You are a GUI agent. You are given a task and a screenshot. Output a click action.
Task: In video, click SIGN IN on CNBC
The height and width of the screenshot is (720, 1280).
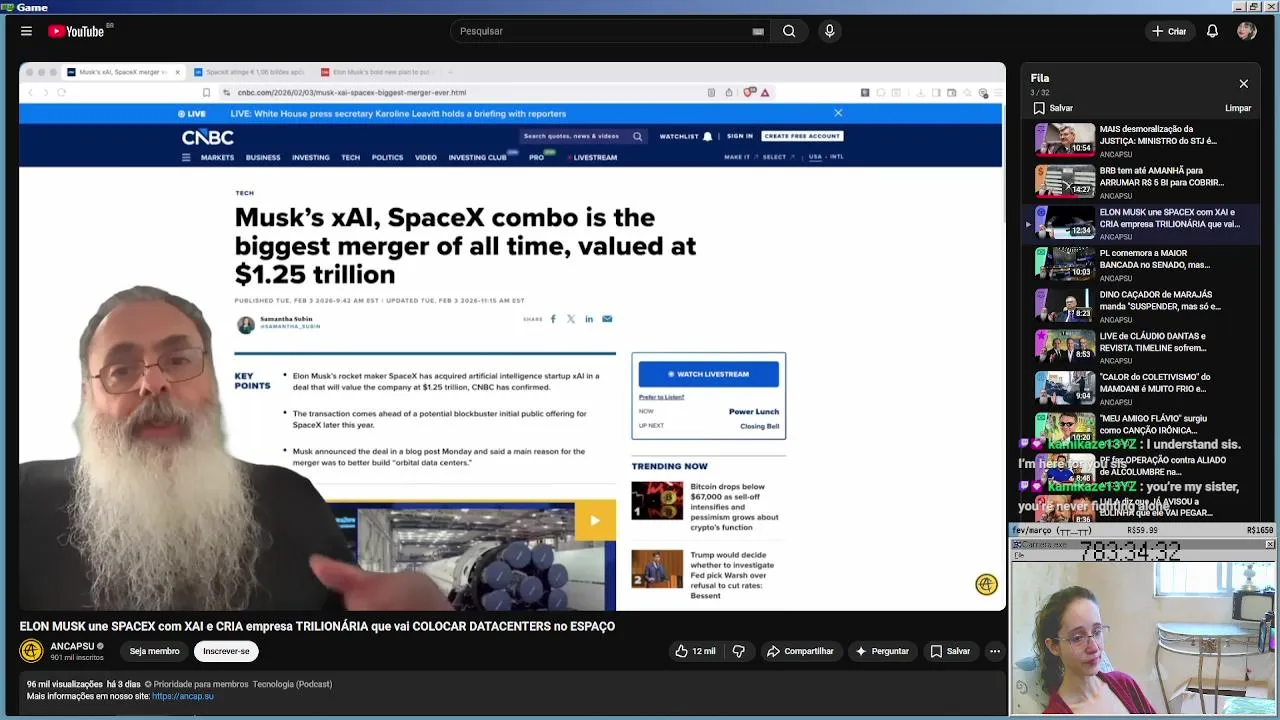(740, 136)
